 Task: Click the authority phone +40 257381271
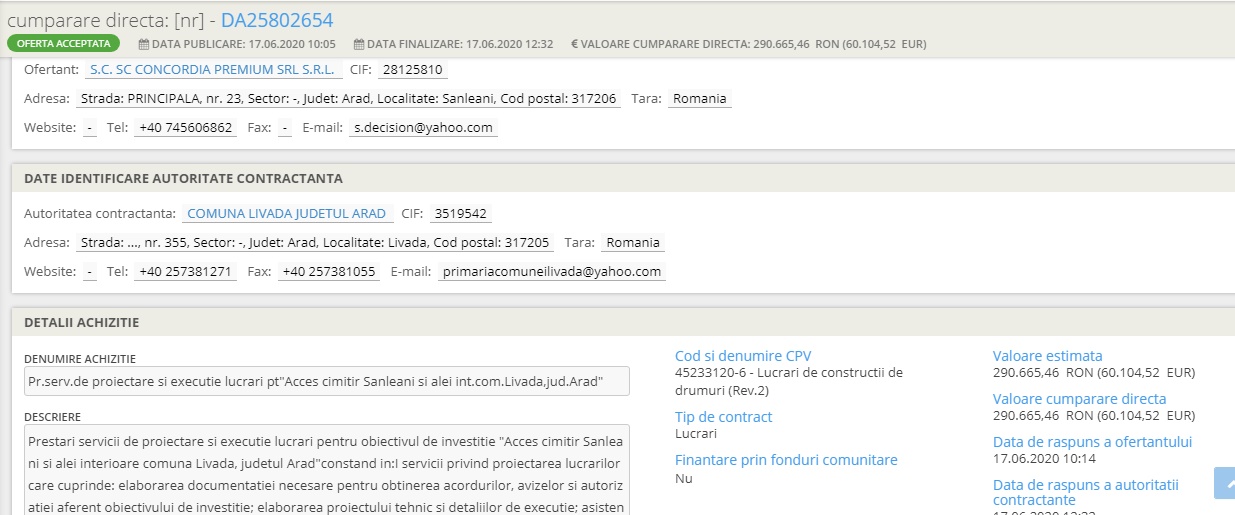[185, 272]
